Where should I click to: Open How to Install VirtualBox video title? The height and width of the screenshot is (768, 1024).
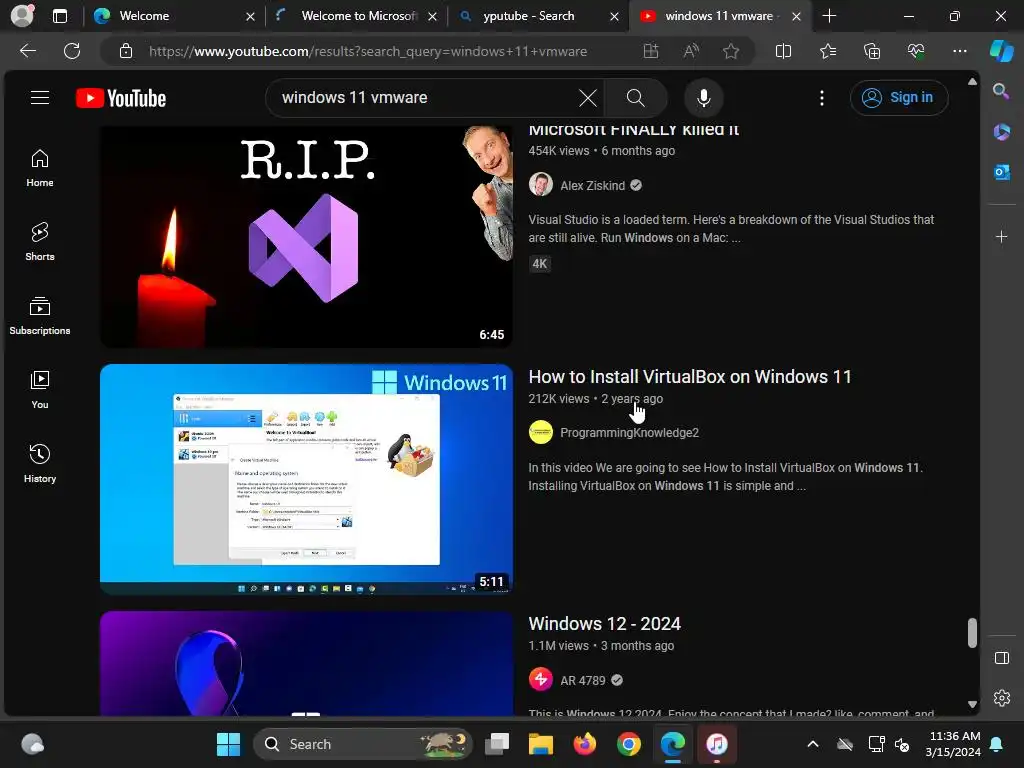pyautogui.click(x=690, y=376)
